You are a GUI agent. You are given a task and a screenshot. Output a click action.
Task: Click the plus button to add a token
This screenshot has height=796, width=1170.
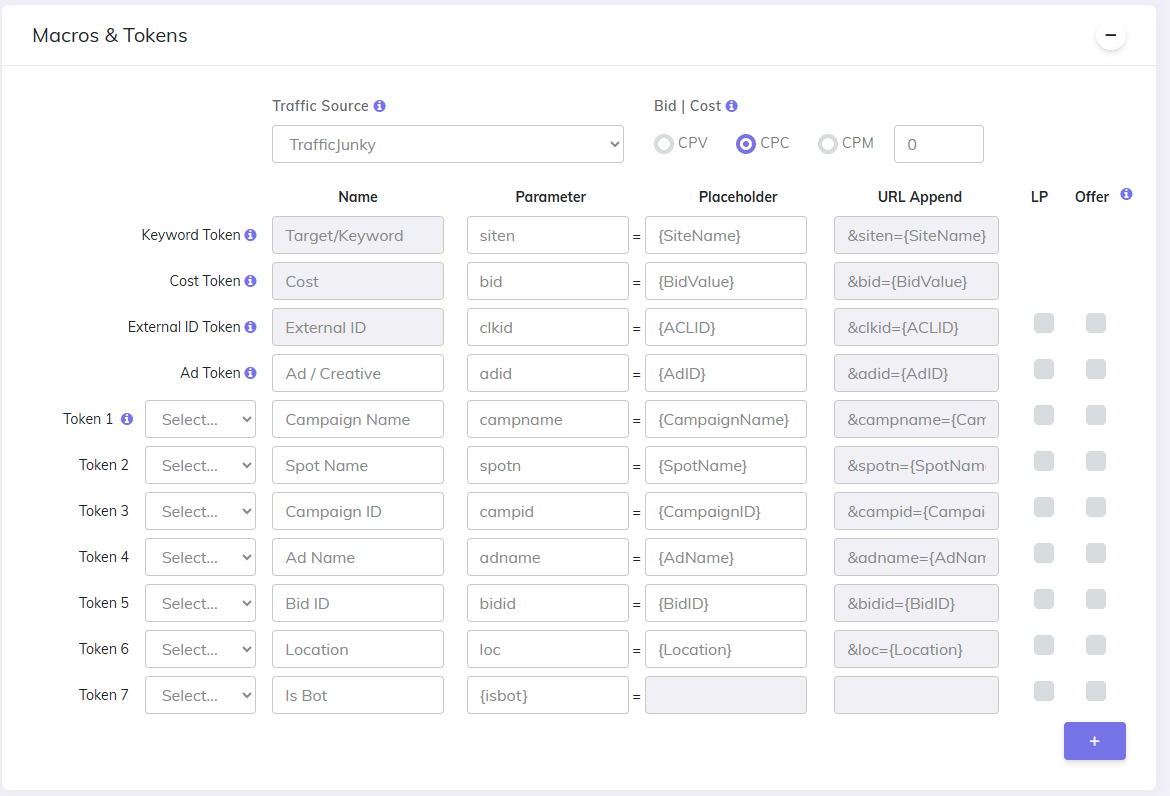pyautogui.click(x=1095, y=741)
